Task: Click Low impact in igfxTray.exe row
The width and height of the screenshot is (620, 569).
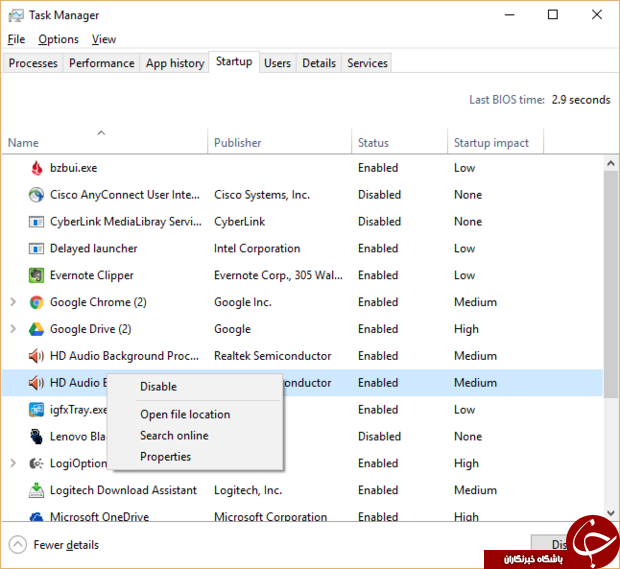Action: [464, 410]
